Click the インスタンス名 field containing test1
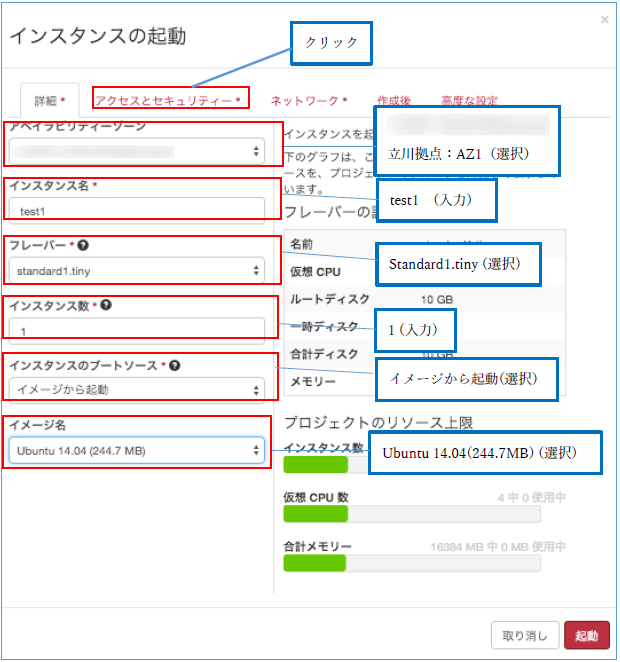The height and width of the screenshot is (662, 620). point(137,211)
